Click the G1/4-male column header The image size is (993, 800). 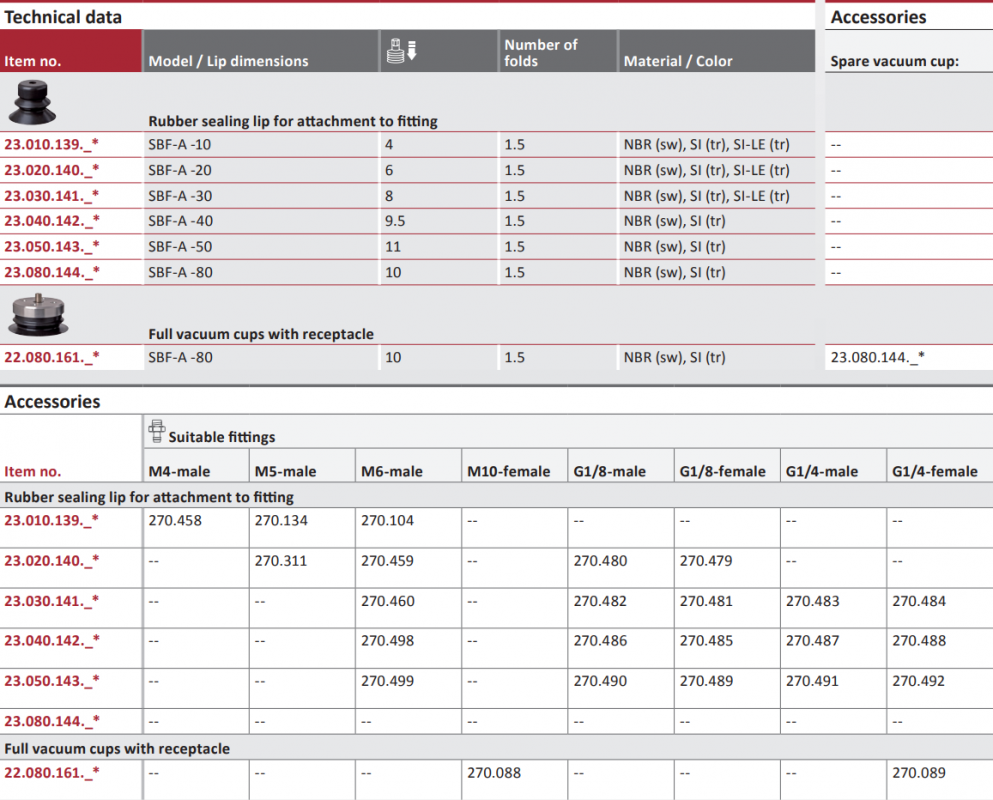click(x=822, y=471)
